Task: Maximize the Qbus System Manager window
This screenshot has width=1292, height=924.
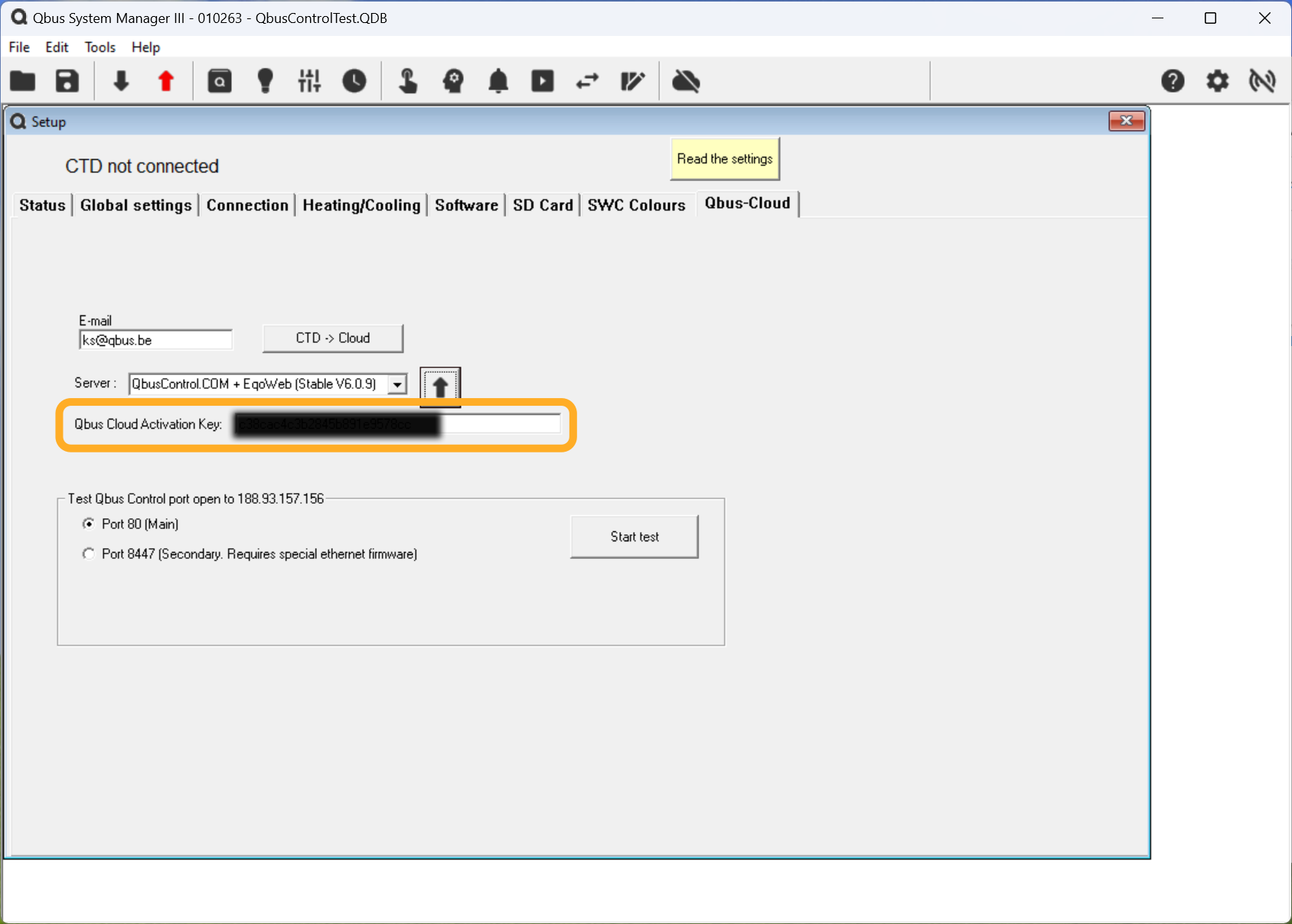Action: point(1210,18)
